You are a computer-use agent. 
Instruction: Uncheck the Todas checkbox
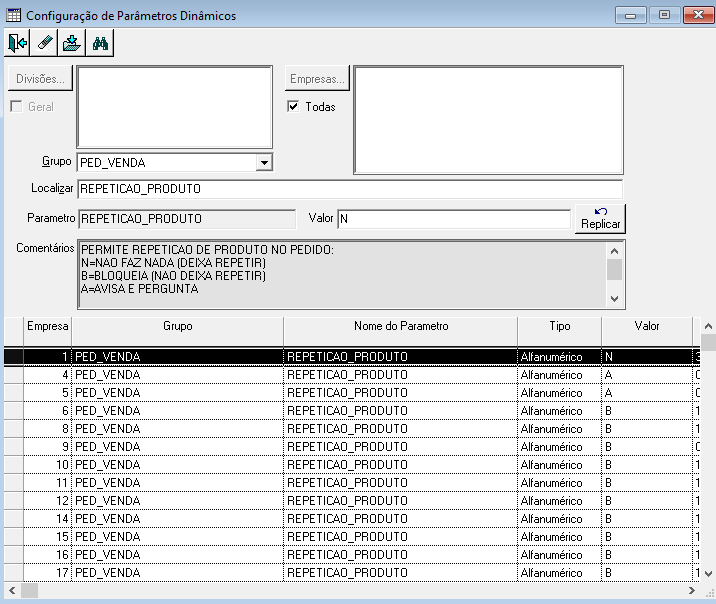(x=293, y=106)
